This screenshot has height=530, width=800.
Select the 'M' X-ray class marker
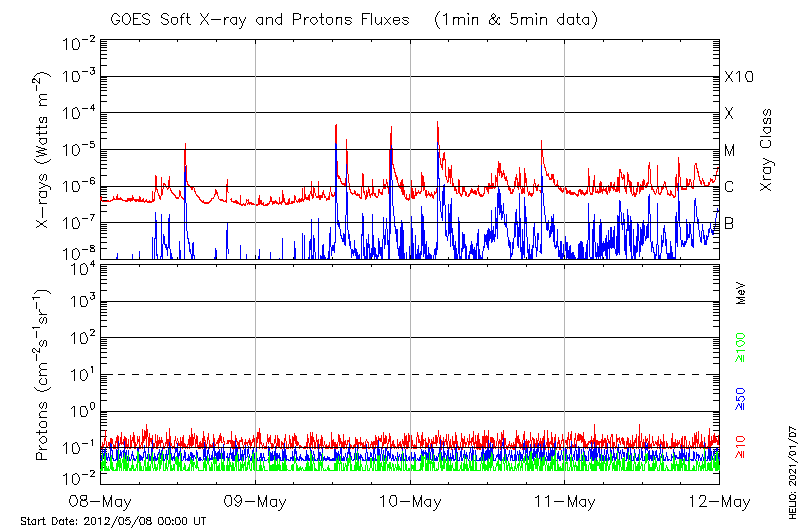click(730, 150)
